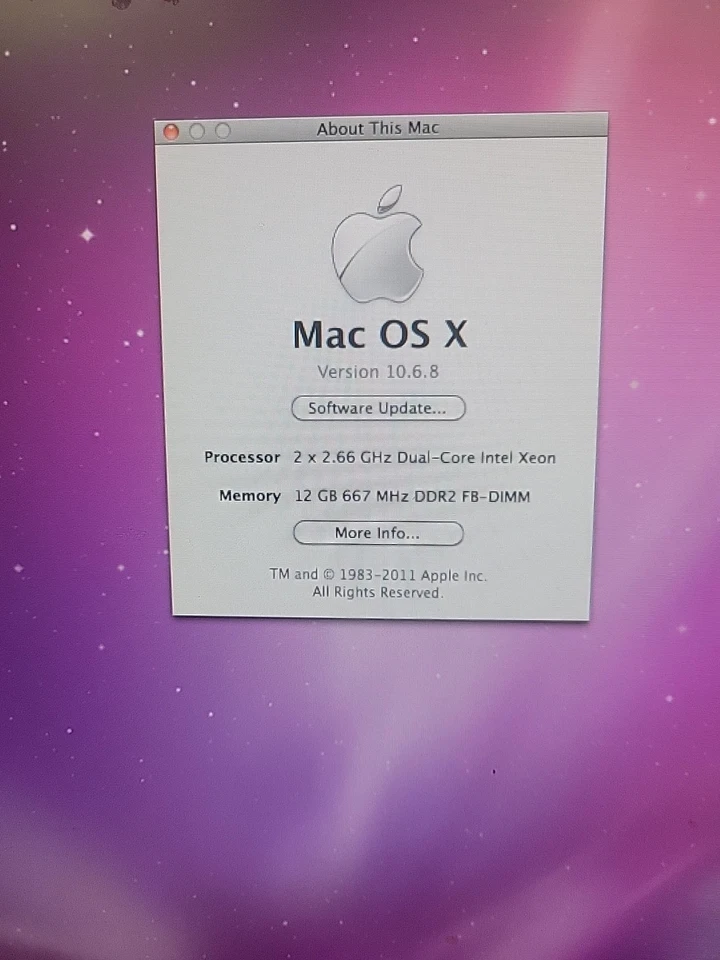Click the TM and © 1983-2011 Apple Inc. line

click(378, 575)
